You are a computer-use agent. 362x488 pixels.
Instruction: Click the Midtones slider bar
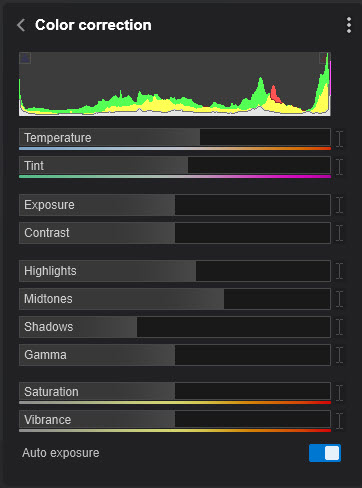pos(175,299)
